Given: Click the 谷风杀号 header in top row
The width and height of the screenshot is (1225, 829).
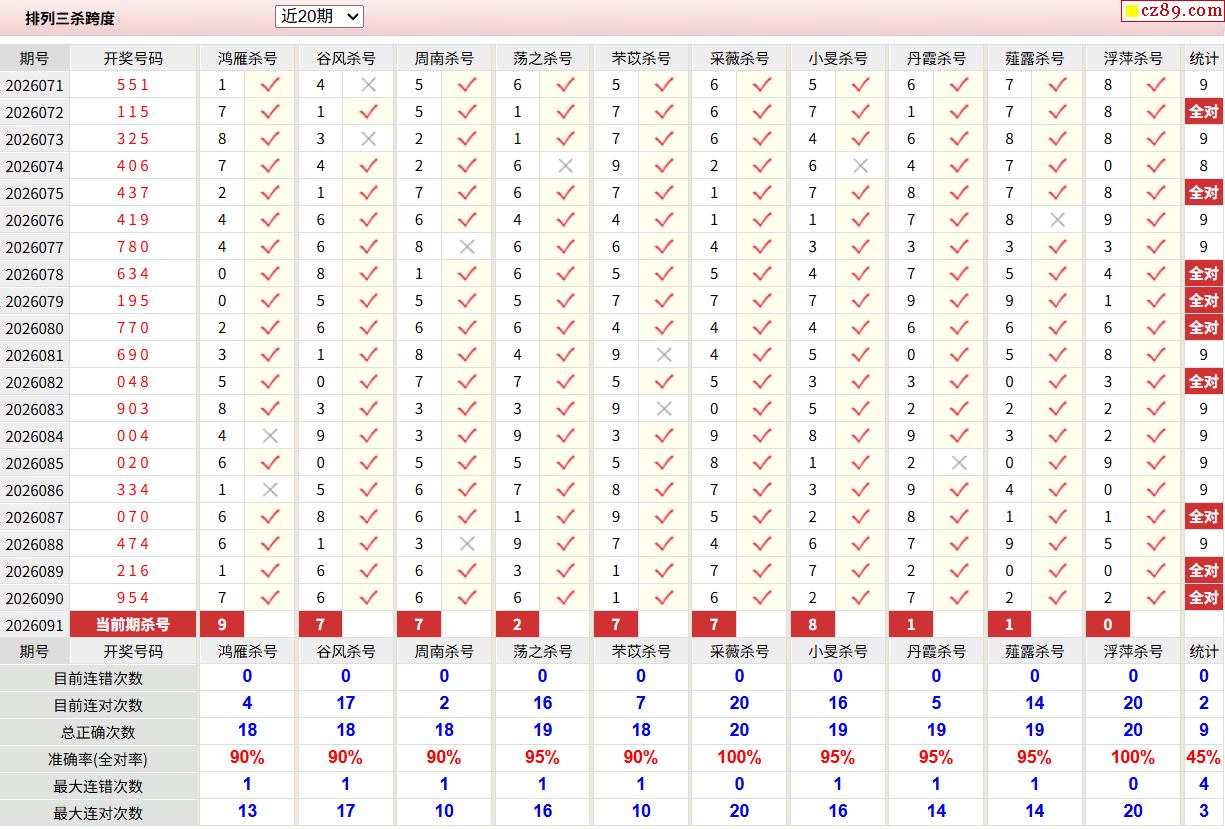Looking at the screenshot, I should click(x=346, y=58).
